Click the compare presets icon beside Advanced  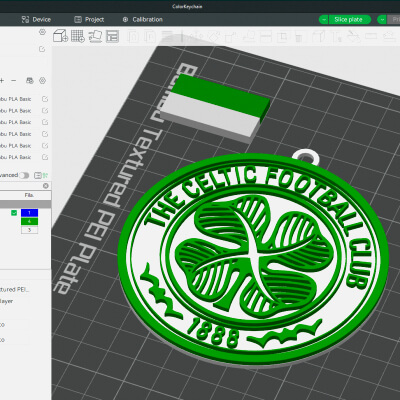(x=38, y=175)
